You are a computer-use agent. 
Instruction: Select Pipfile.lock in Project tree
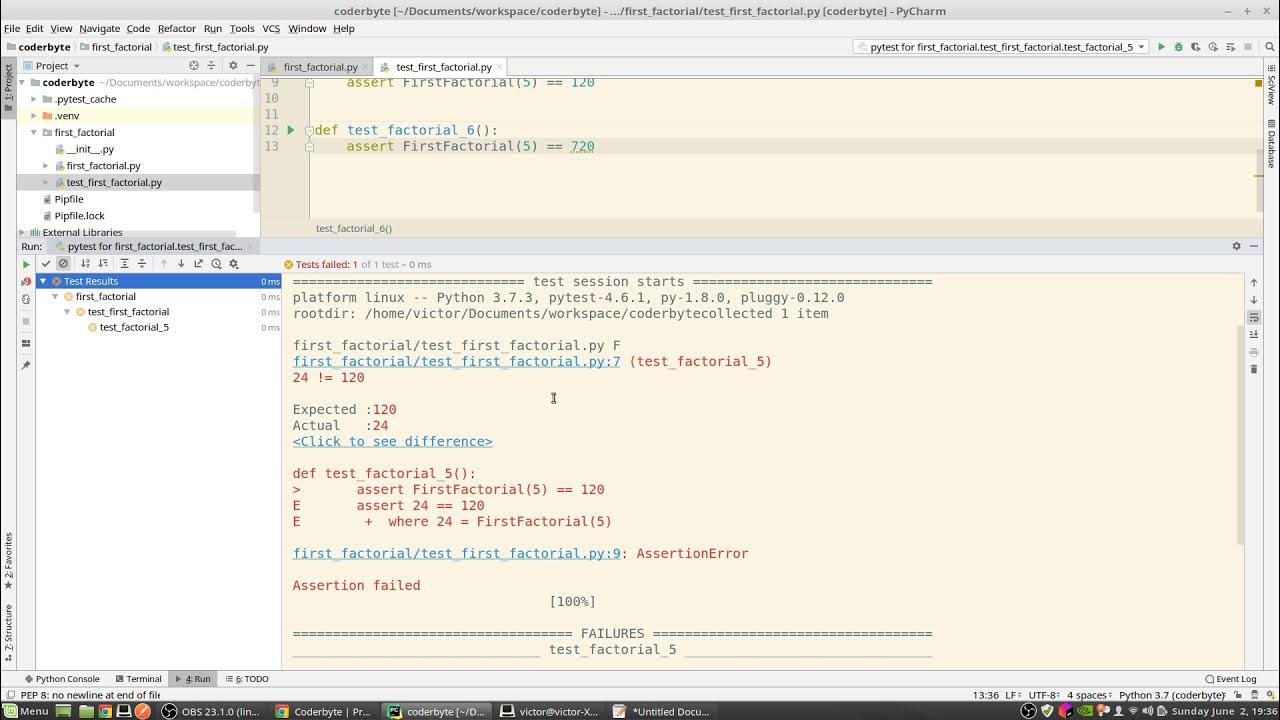coord(79,216)
